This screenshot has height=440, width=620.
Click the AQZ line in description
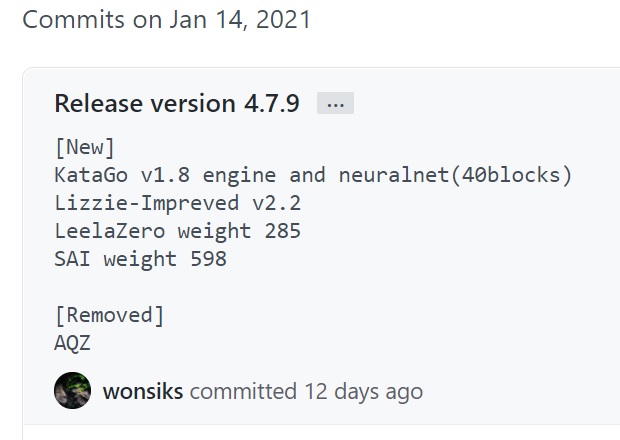[72, 343]
